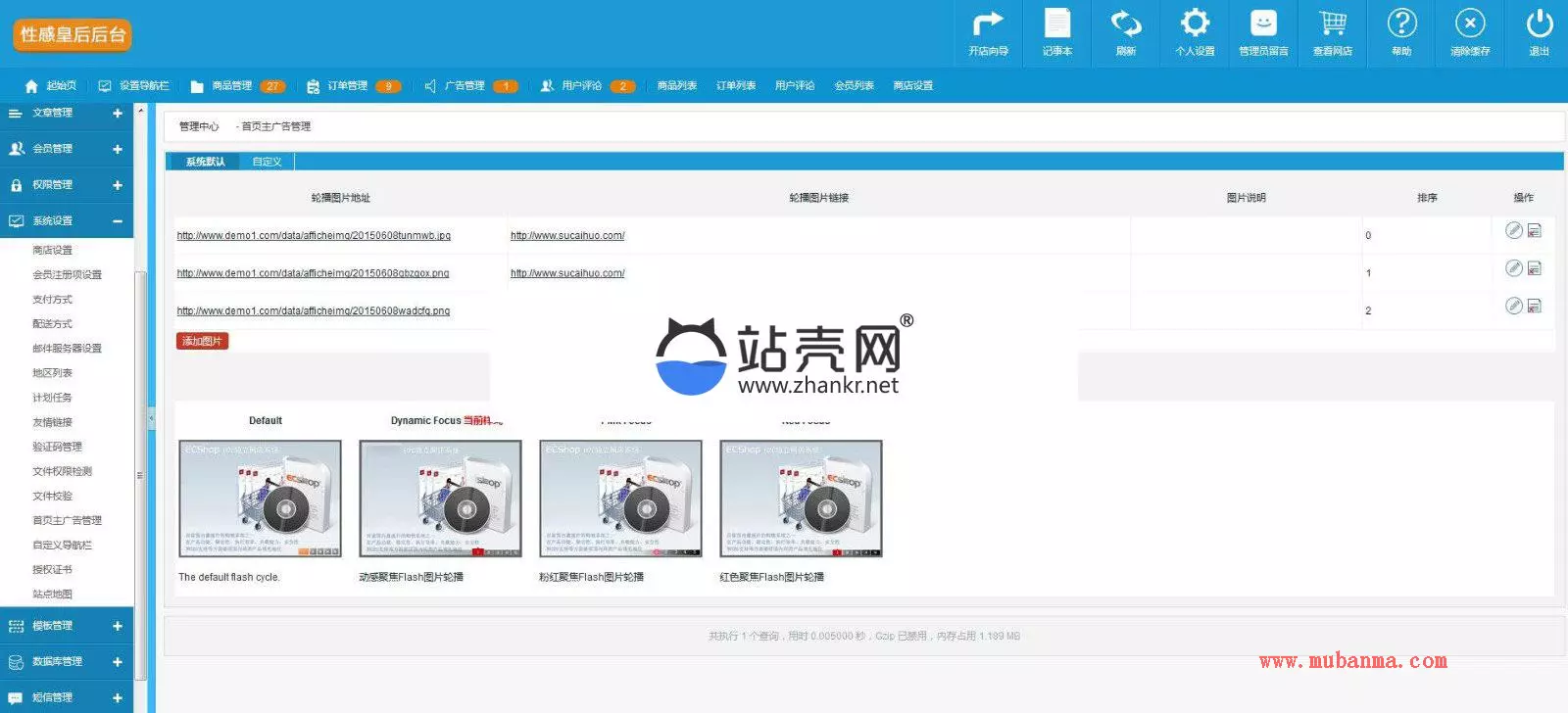Open 商品管理 in the navigation bar

tap(232, 86)
